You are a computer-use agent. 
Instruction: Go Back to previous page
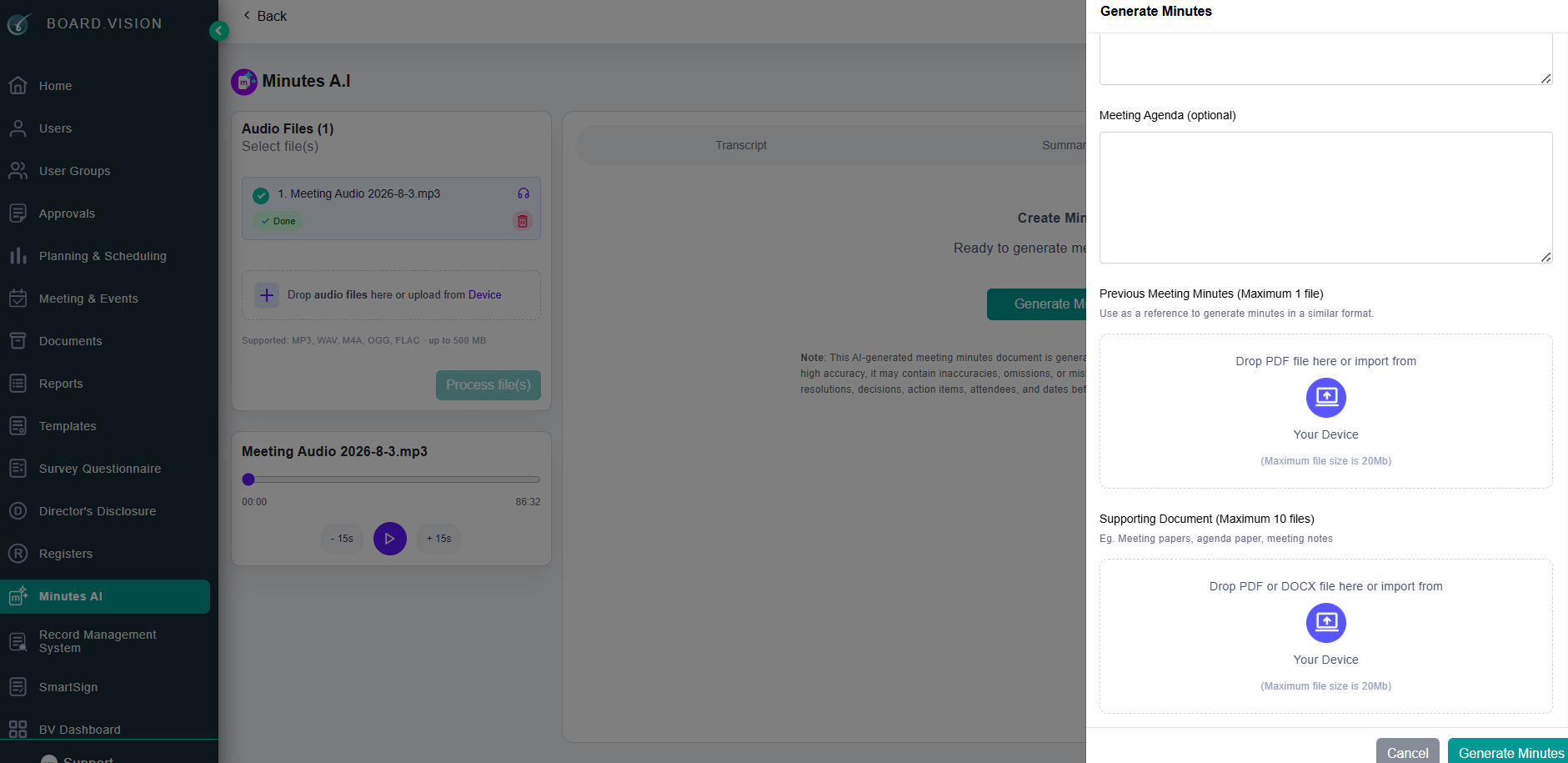pos(265,16)
